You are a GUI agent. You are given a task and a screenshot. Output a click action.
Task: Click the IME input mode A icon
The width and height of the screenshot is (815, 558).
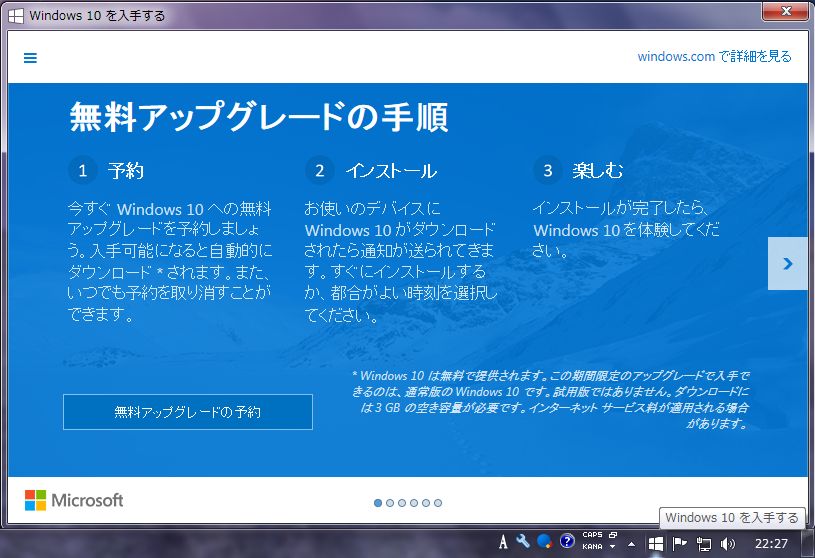(x=503, y=542)
